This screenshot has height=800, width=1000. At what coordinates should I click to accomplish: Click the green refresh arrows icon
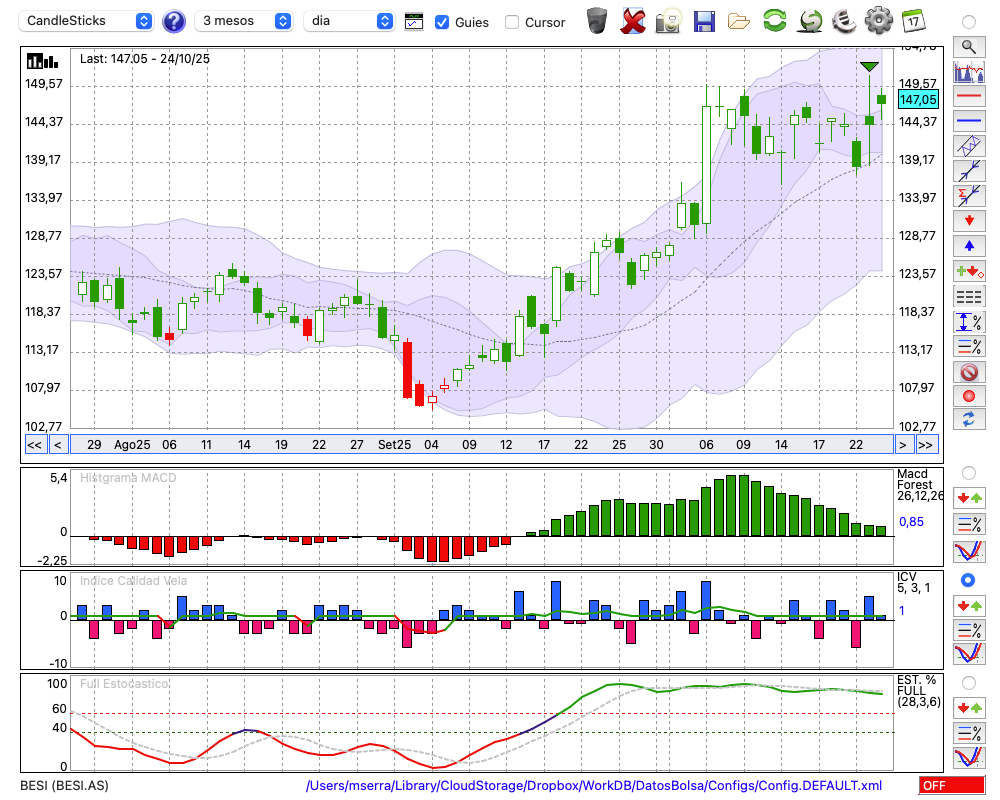click(774, 21)
